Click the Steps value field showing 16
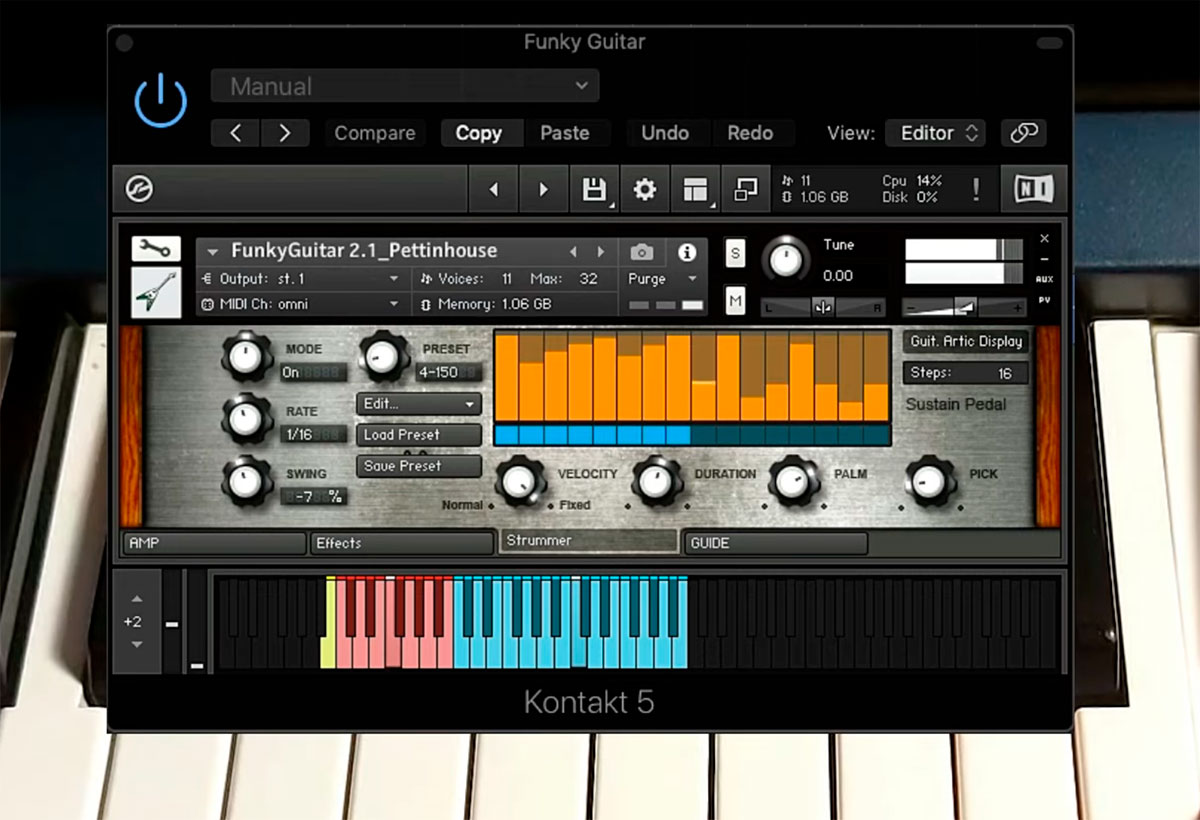 tap(966, 373)
